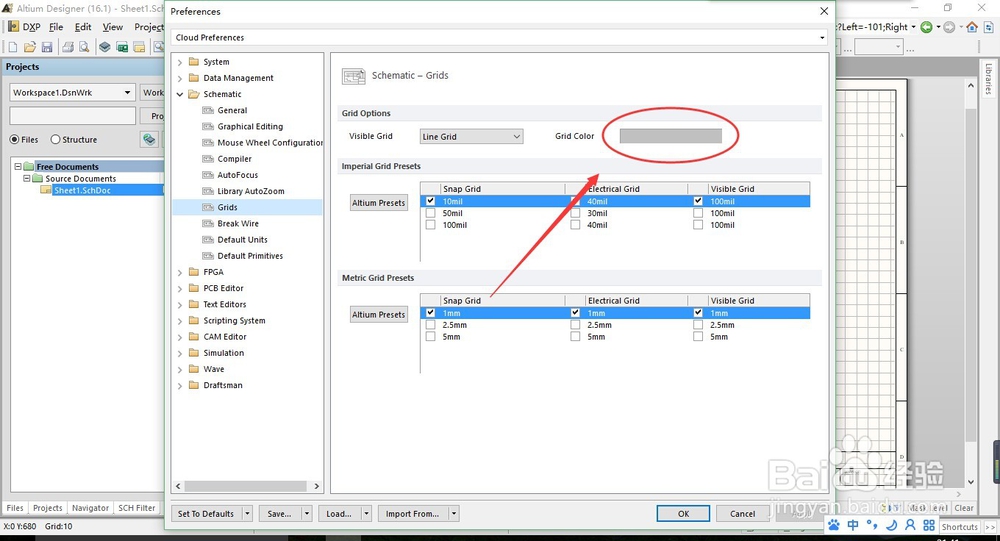Toggle the 10mil imperial snap grid checkbox
1000x541 pixels.
[430, 201]
